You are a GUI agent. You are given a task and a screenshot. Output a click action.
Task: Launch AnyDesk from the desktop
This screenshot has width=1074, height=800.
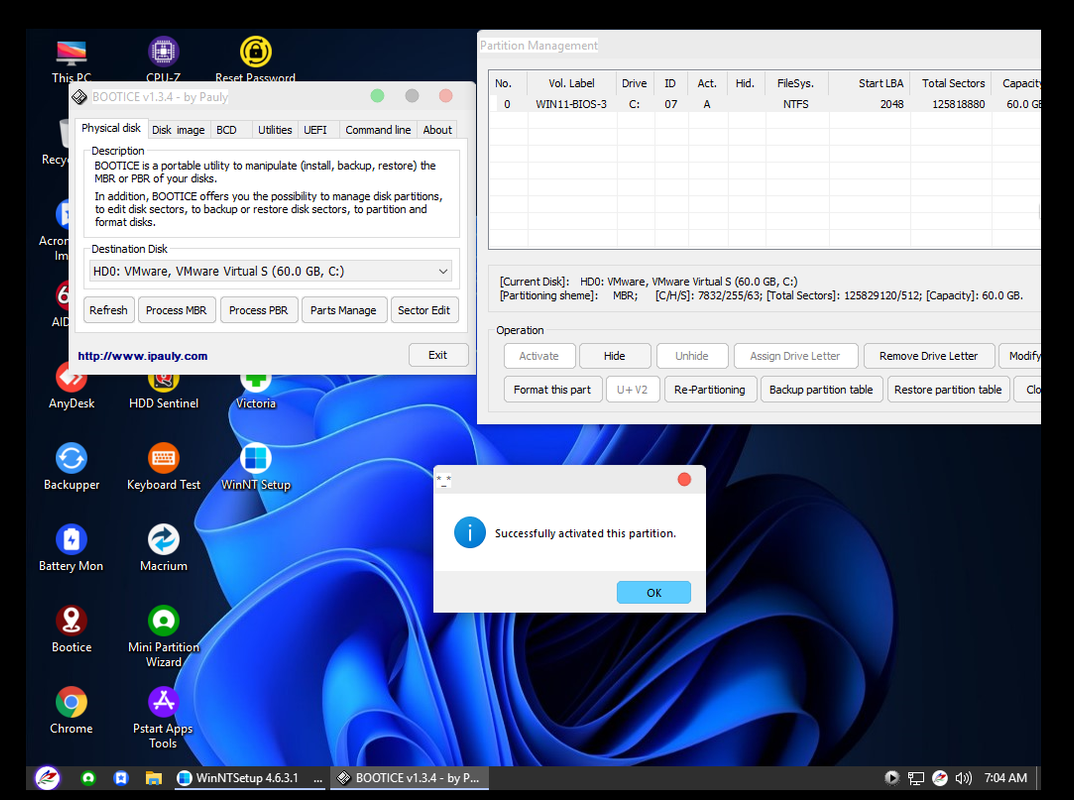[x=71, y=387]
